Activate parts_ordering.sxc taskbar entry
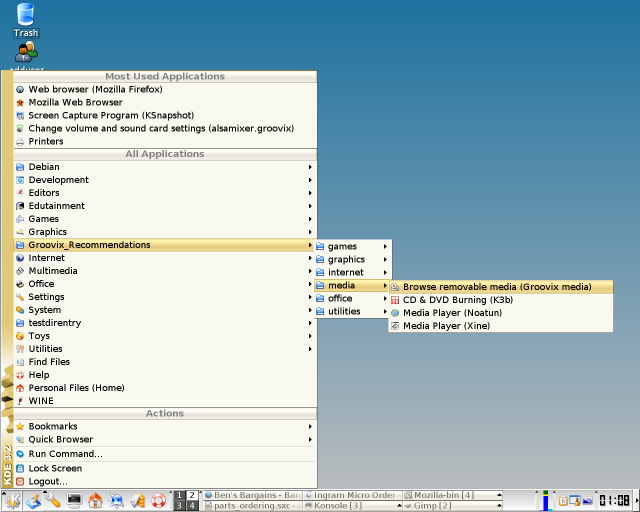 (x=253, y=505)
